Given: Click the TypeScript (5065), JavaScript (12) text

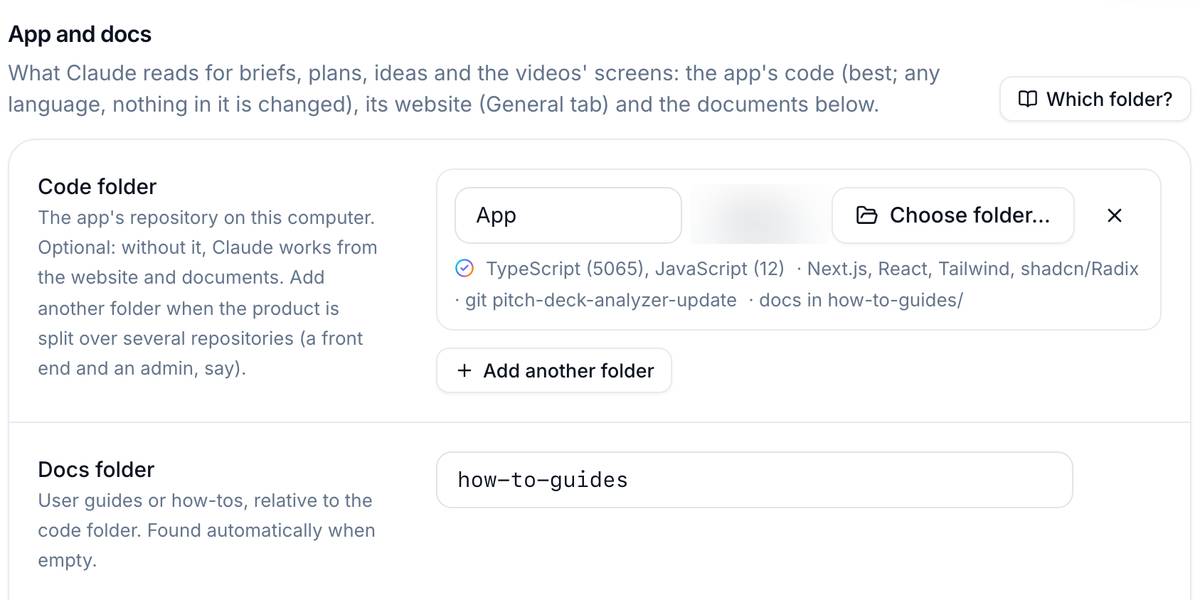Looking at the screenshot, I should [x=635, y=269].
